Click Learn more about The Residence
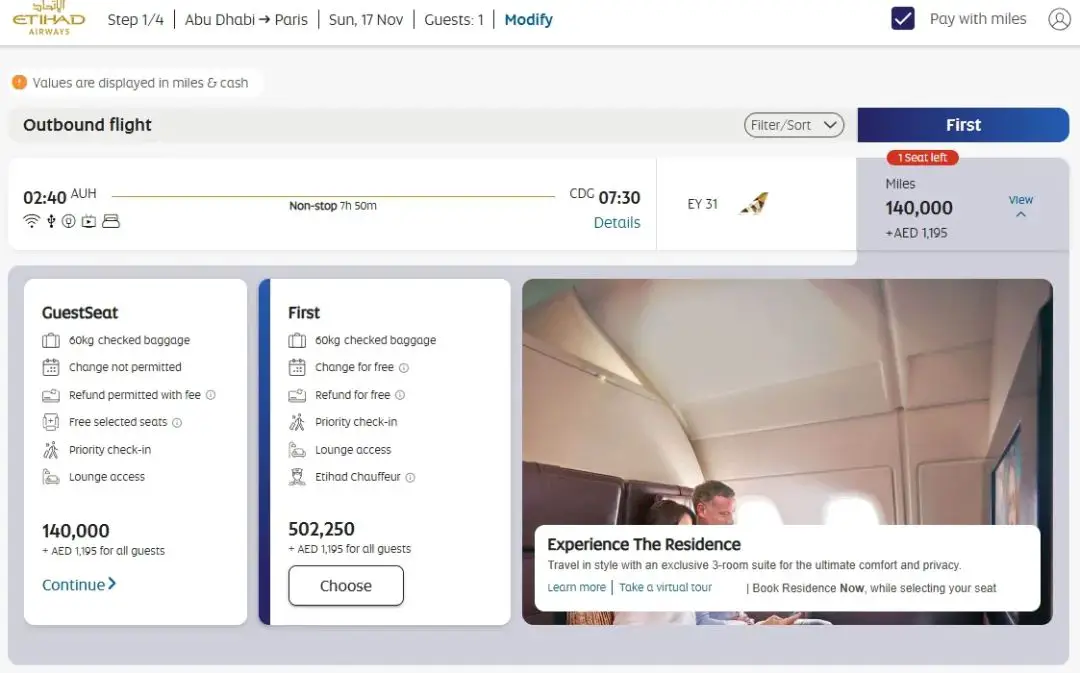1080x673 pixels. [x=577, y=588]
